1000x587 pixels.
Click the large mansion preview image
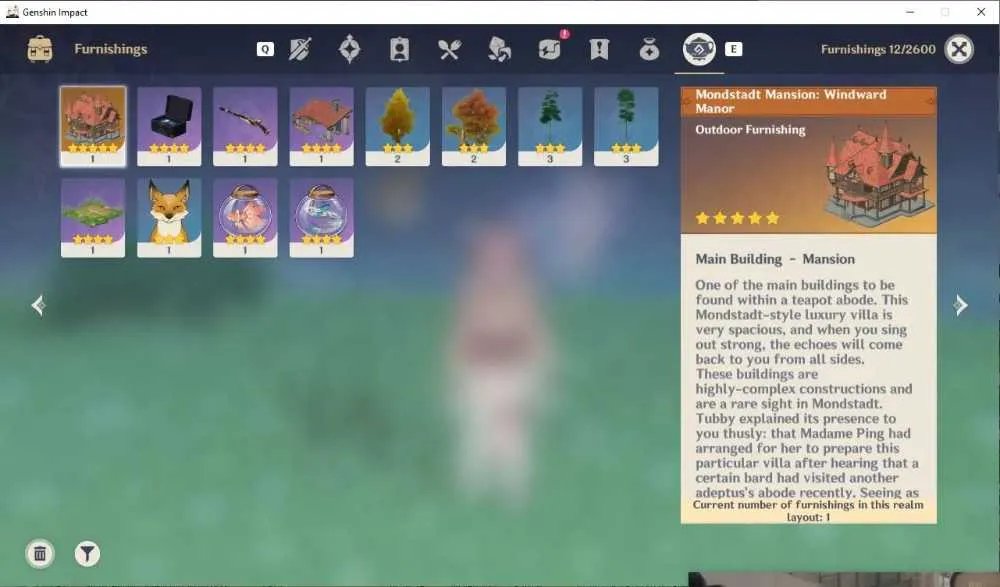point(878,177)
